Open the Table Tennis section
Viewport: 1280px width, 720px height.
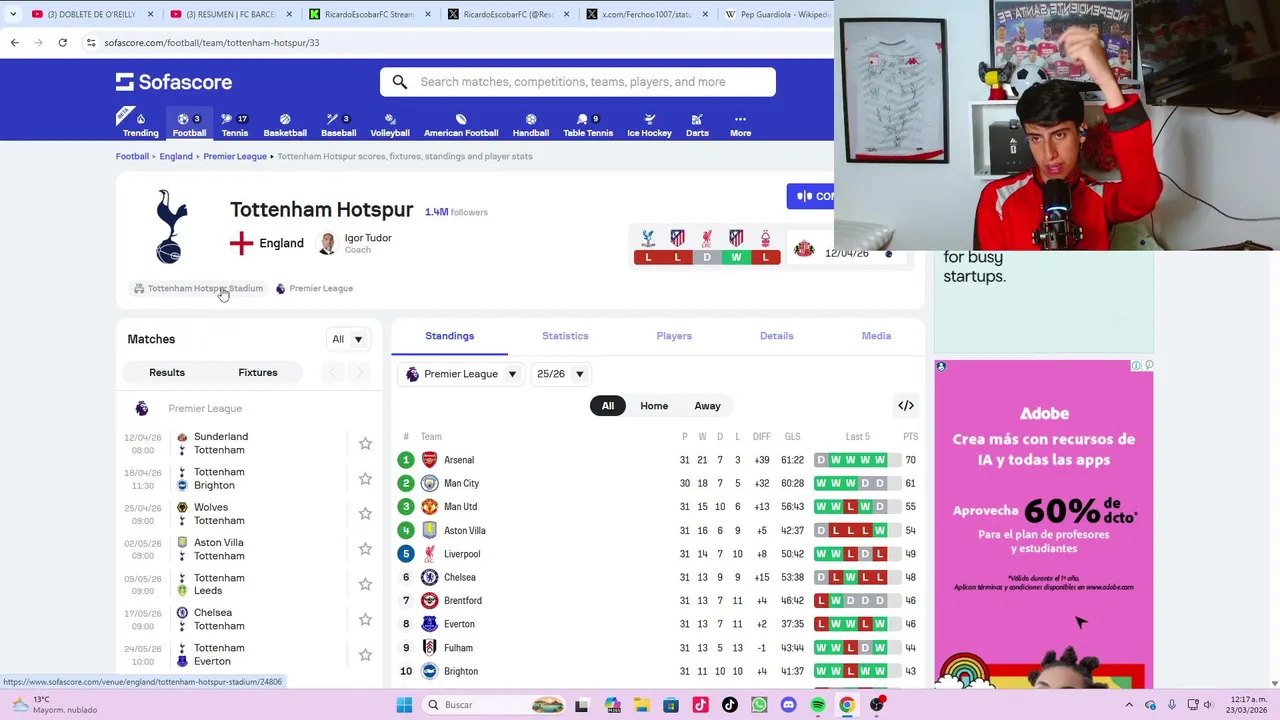point(588,124)
